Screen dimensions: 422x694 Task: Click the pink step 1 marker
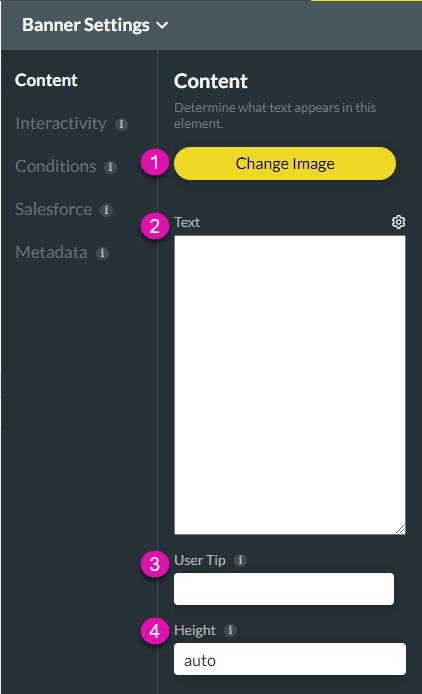point(155,162)
